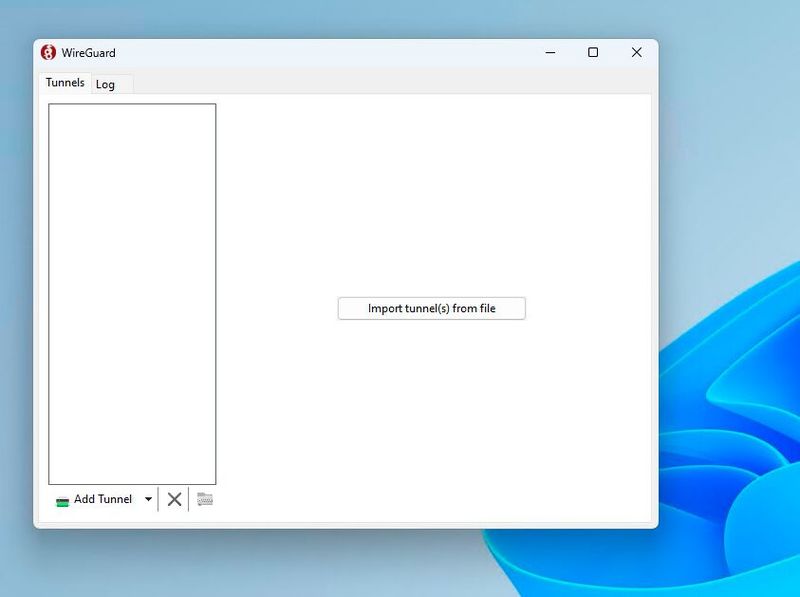Minimize the WireGuard window
The image size is (800, 597).
[x=550, y=53]
